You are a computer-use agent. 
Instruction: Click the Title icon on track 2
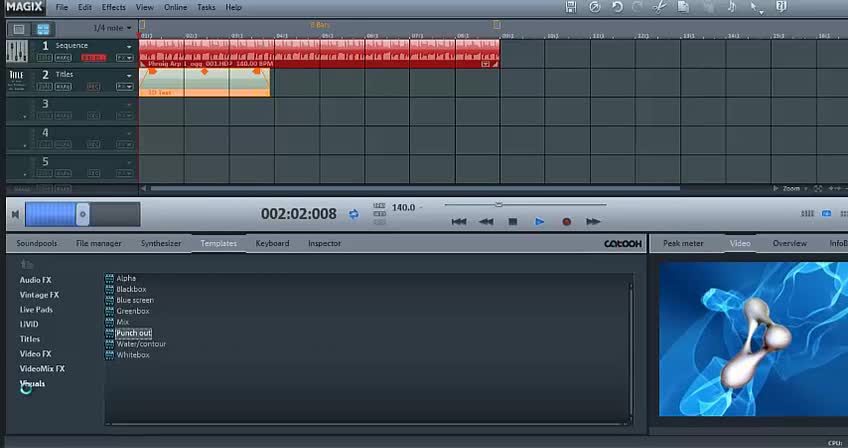pos(17,80)
